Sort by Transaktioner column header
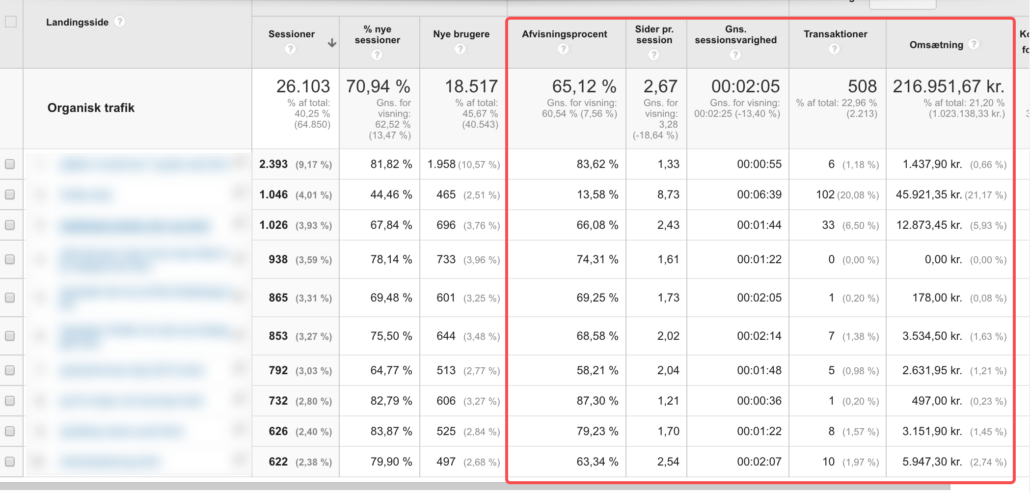This screenshot has height=494, width=1030. (x=836, y=34)
